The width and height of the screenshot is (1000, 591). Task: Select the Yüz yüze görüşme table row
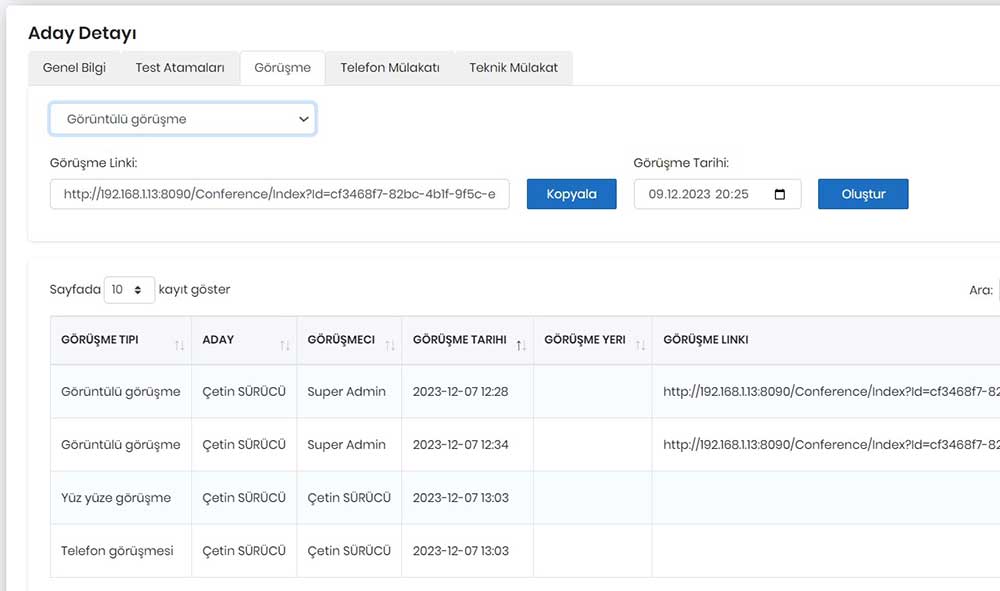(525, 498)
